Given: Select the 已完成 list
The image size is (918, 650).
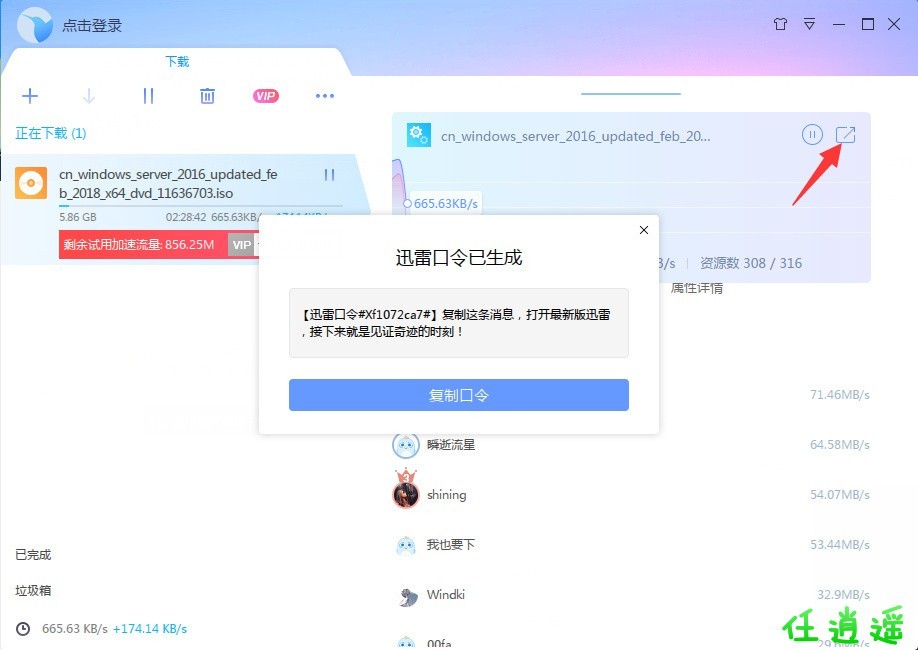Looking at the screenshot, I should click(33, 554).
